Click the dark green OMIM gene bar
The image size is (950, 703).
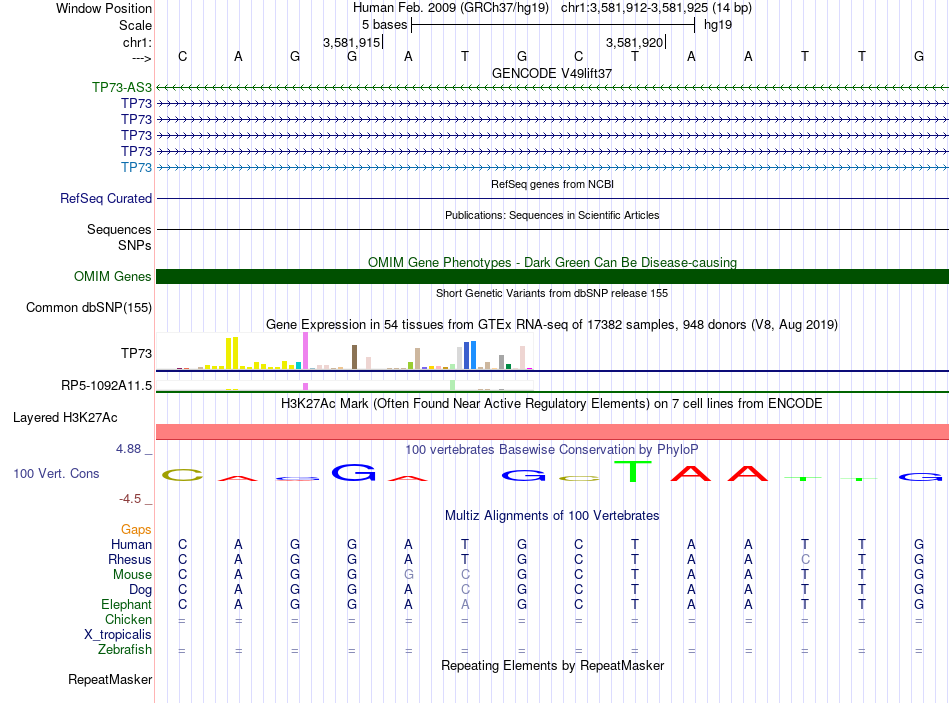click(552, 276)
